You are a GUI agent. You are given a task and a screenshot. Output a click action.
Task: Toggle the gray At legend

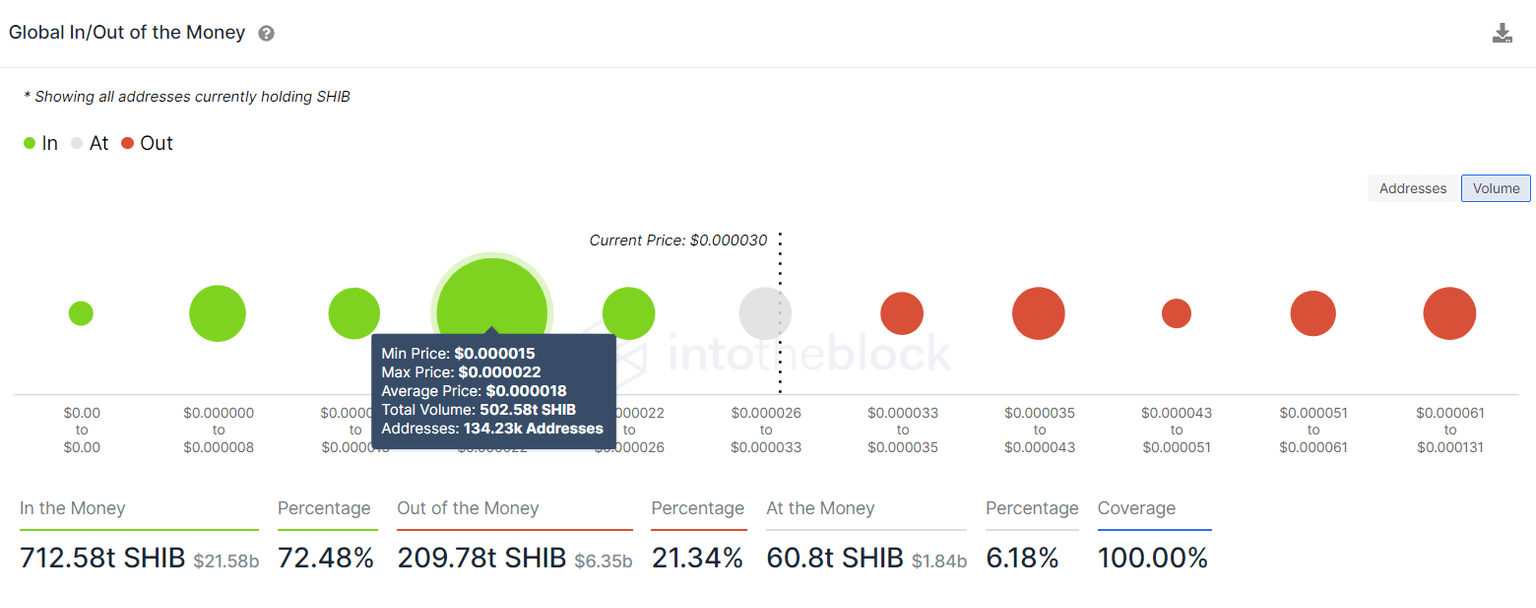pos(89,143)
